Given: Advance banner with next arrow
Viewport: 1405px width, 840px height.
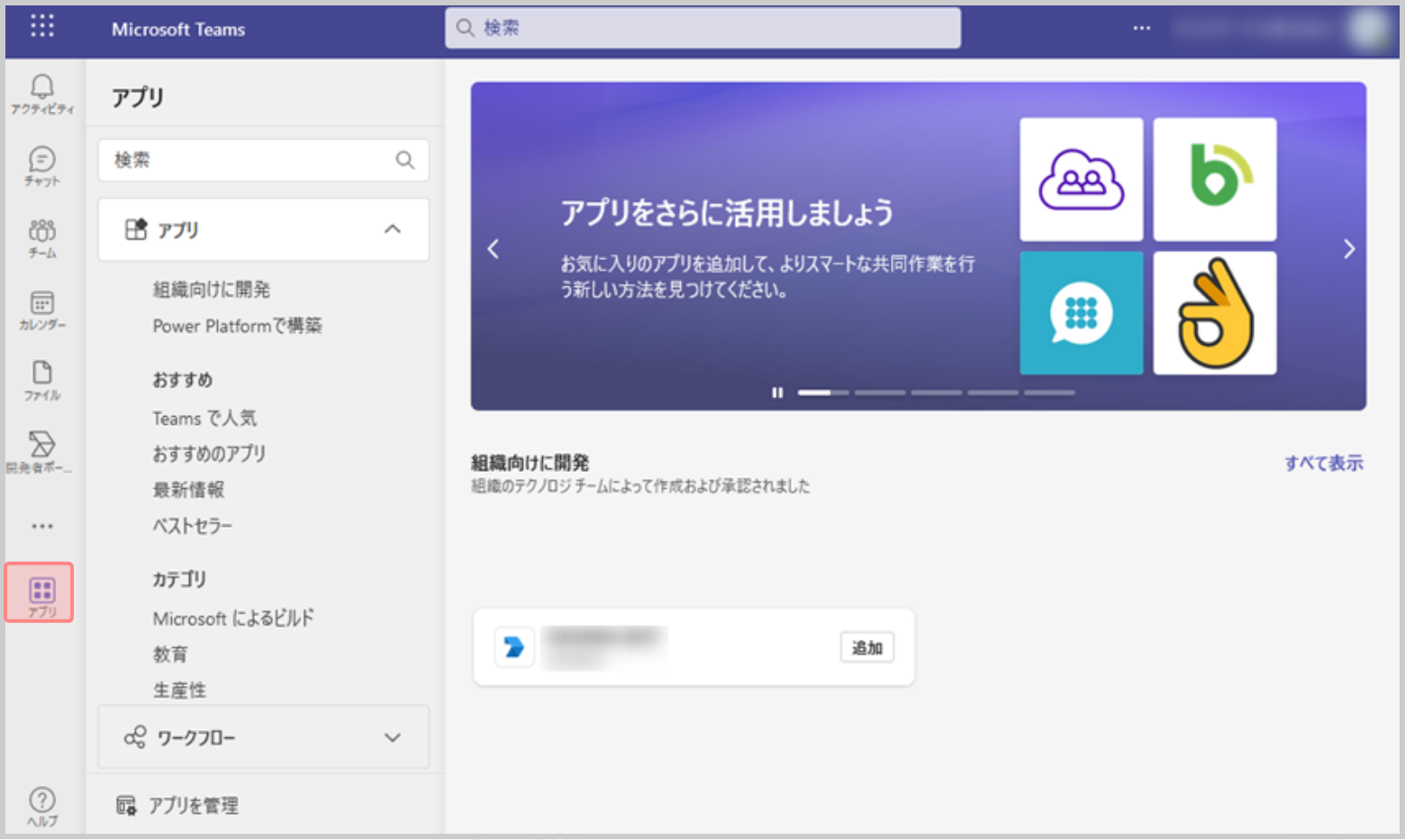Looking at the screenshot, I should [x=1348, y=249].
